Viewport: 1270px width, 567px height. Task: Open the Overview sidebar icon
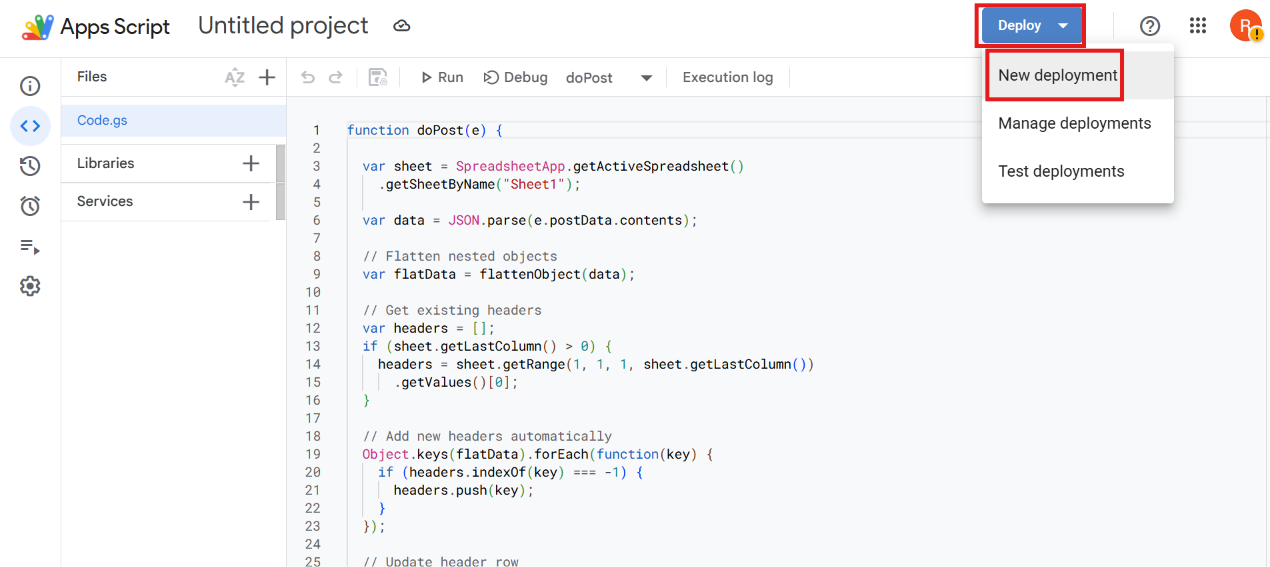30,87
